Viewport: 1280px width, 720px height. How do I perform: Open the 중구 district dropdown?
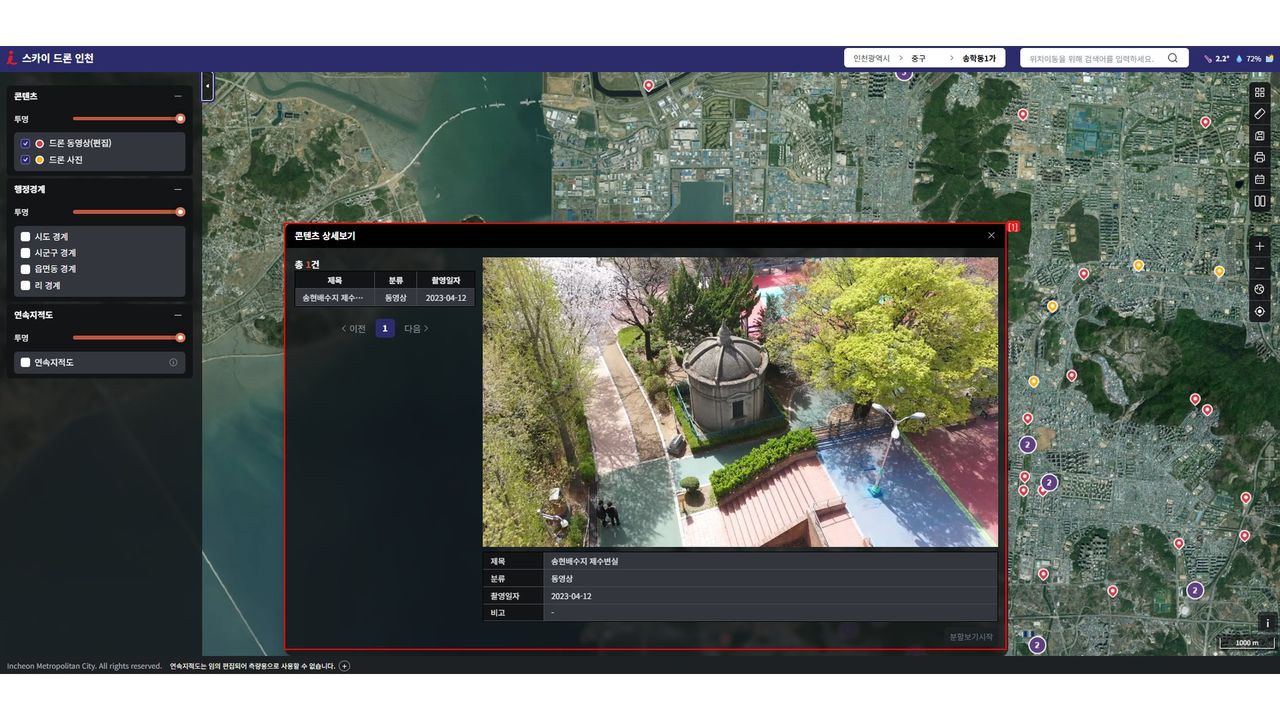coord(918,59)
